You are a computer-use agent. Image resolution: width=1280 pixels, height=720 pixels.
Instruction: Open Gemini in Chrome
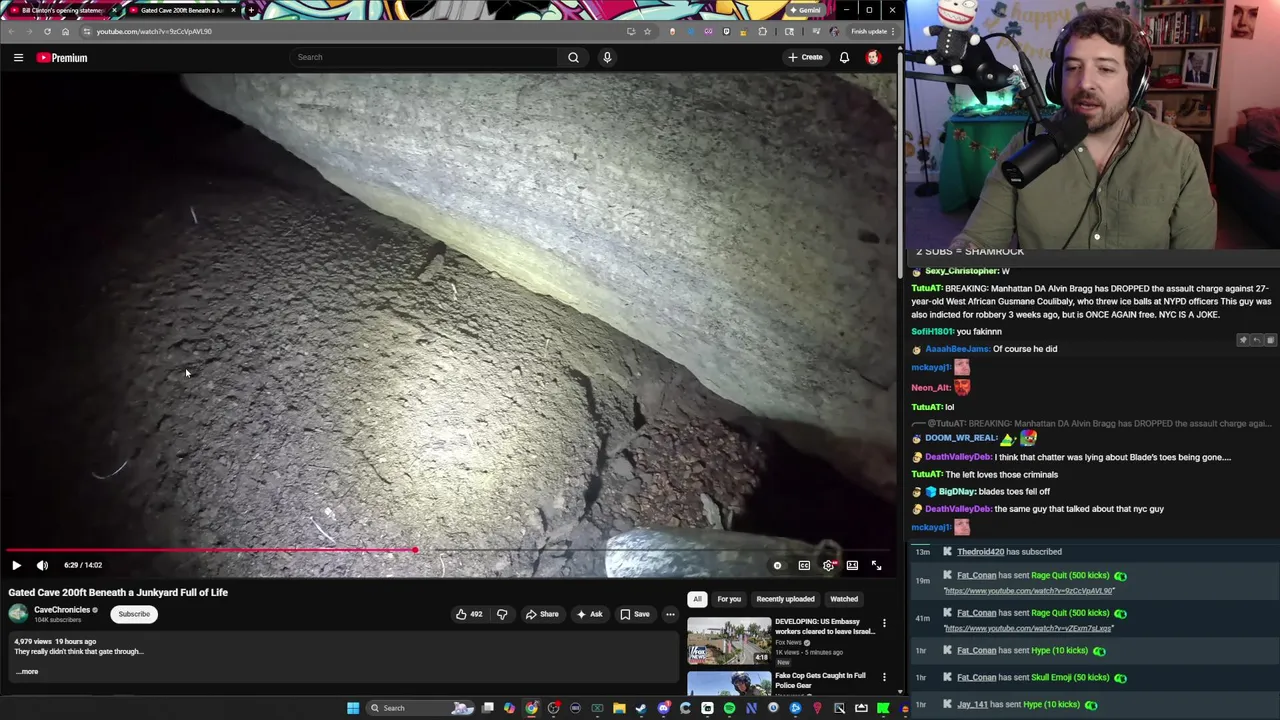tap(805, 10)
